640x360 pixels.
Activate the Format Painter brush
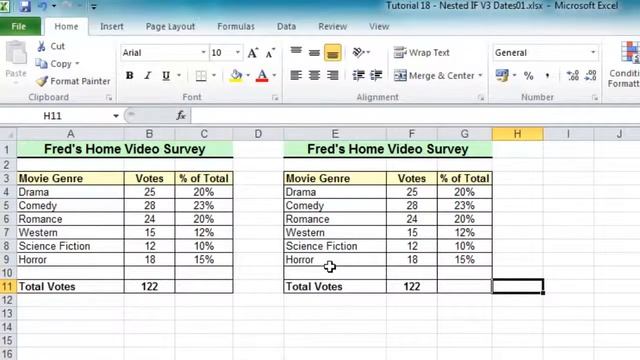pyautogui.click(x=73, y=81)
